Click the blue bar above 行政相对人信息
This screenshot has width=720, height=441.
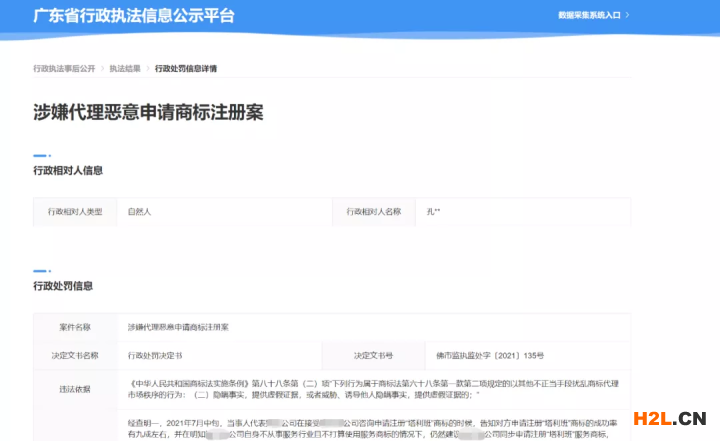click(x=41, y=155)
